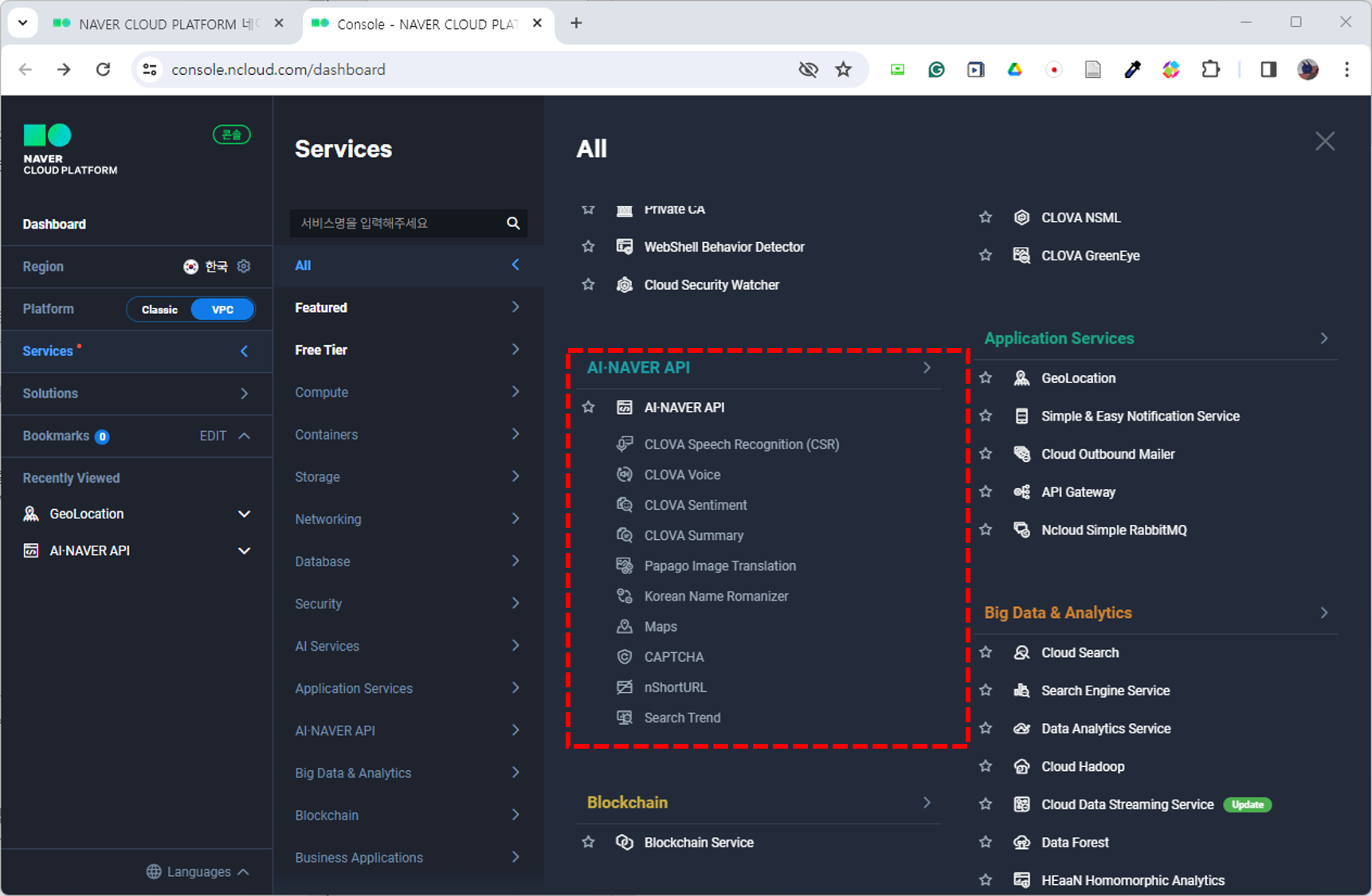Open the Cloud Hadoop icon

point(1021,766)
